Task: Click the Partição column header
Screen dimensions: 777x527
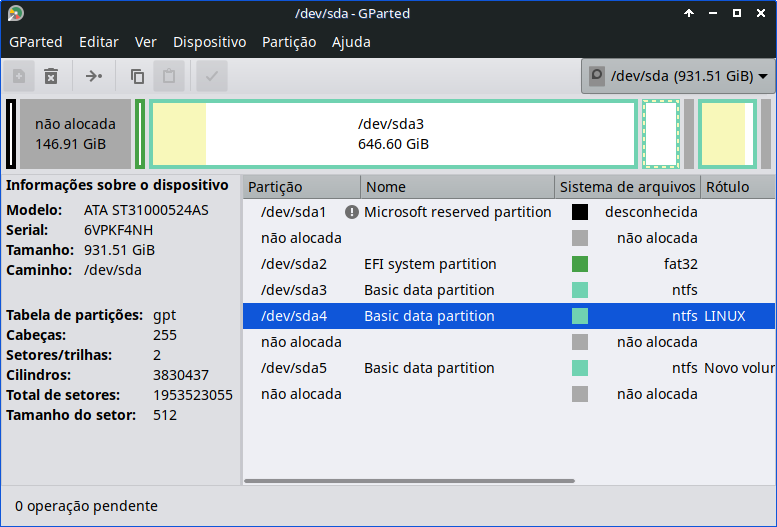Action: click(x=302, y=187)
